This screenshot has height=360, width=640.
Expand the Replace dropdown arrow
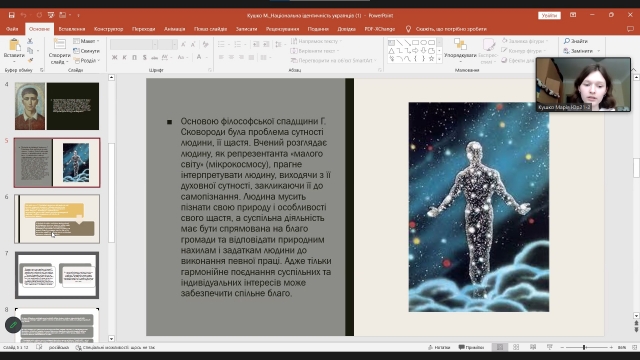click(x=599, y=51)
